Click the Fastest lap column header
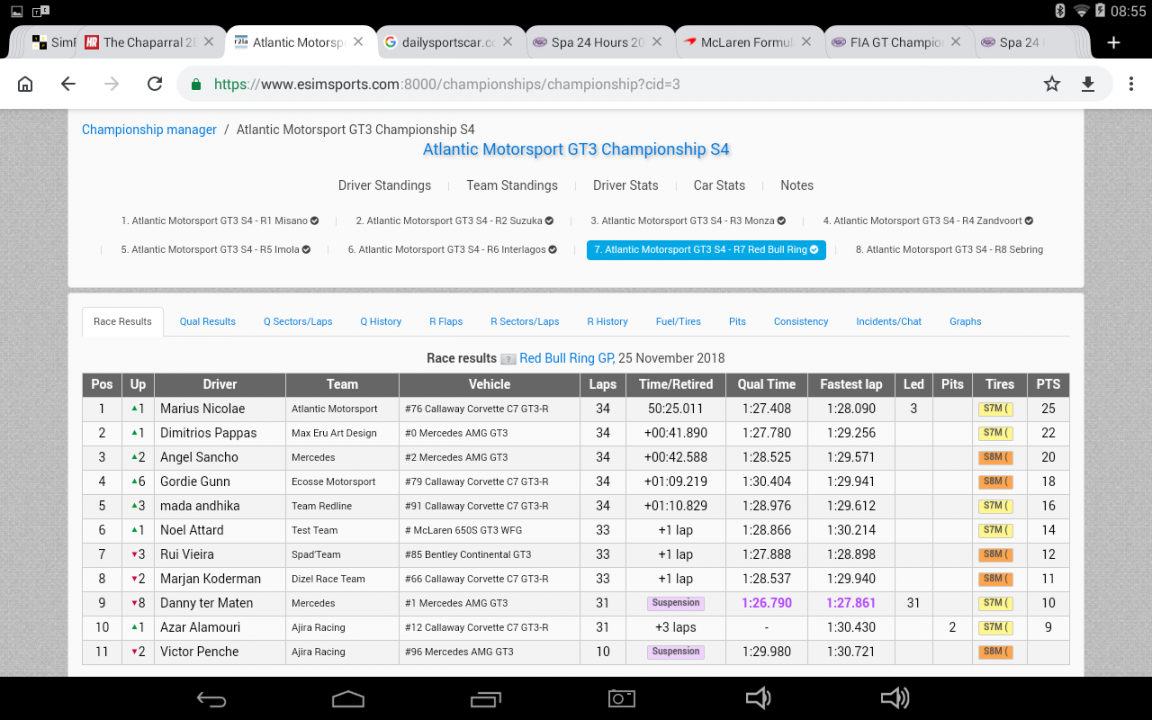Screen dimensions: 1152x720 851,384
